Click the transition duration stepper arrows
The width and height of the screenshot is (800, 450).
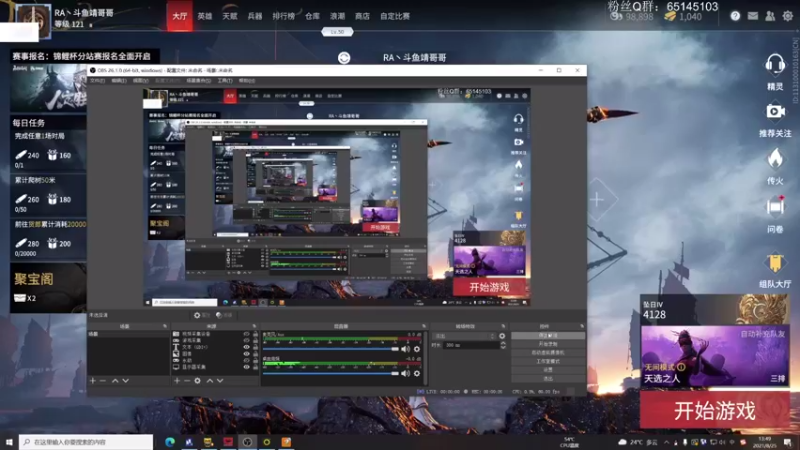(503, 345)
